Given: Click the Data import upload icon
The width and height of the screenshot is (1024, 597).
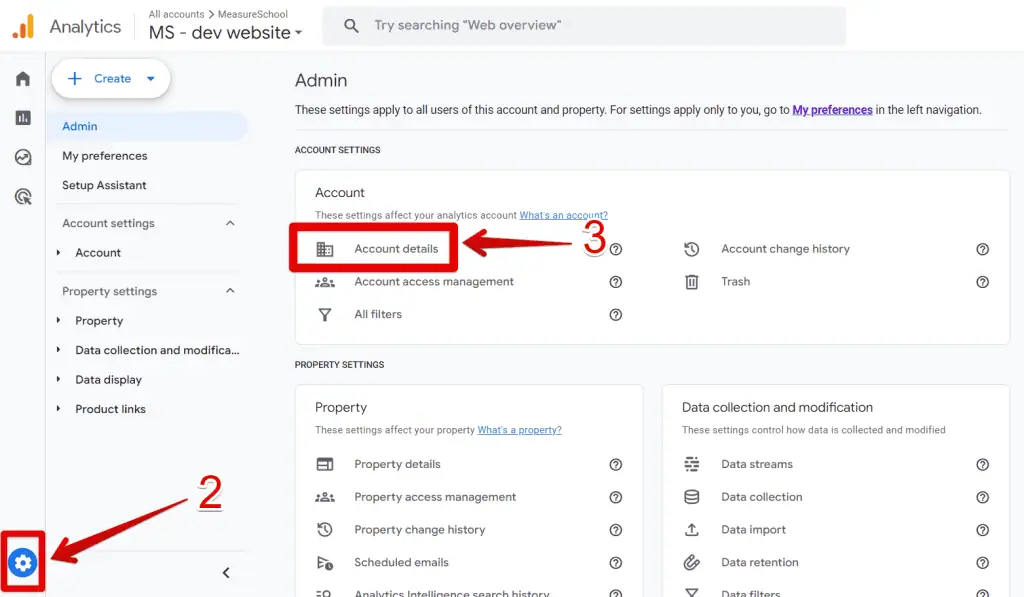Looking at the screenshot, I should tap(691, 529).
